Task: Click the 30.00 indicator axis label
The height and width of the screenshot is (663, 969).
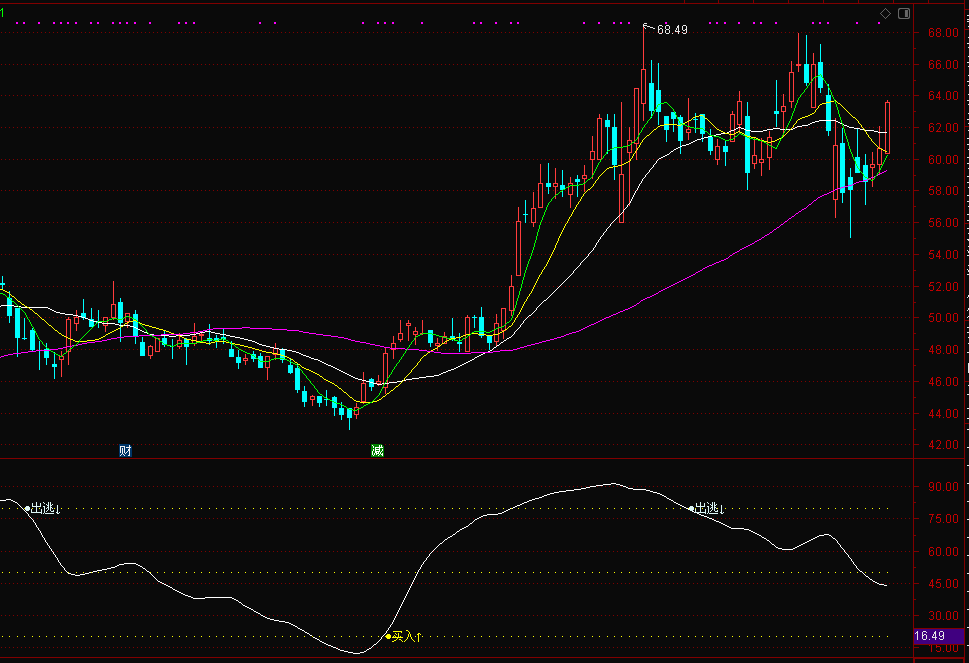Action: (943, 616)
